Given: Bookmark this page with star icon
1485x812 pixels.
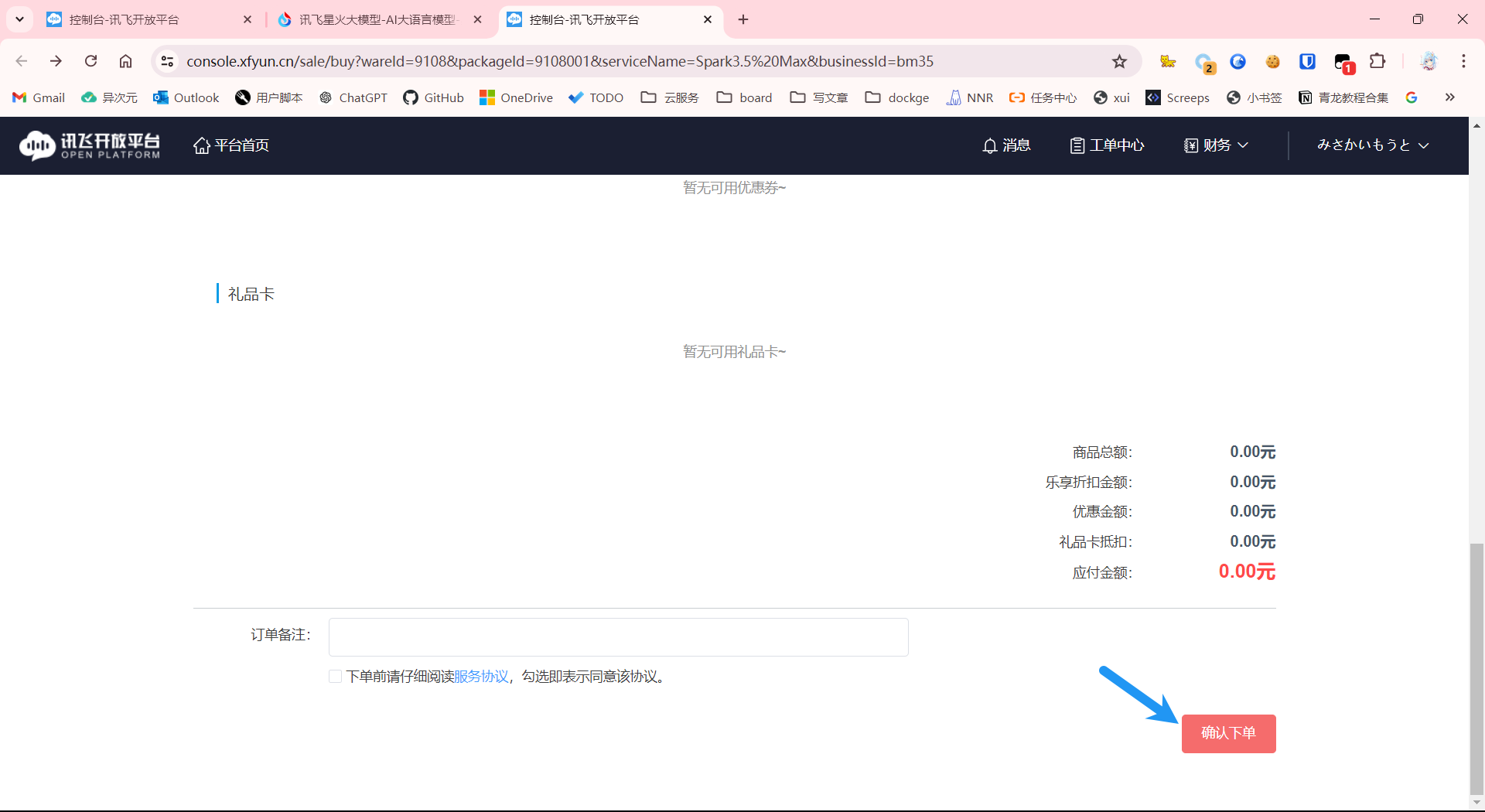Looking at the screenshot, I should point(1119,61).
